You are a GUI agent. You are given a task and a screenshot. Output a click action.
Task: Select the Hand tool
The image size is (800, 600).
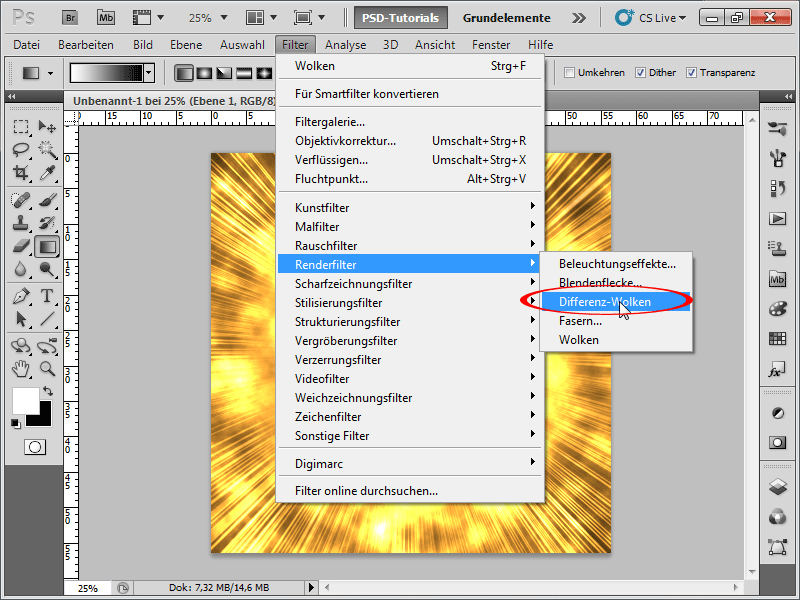[21, 369]
